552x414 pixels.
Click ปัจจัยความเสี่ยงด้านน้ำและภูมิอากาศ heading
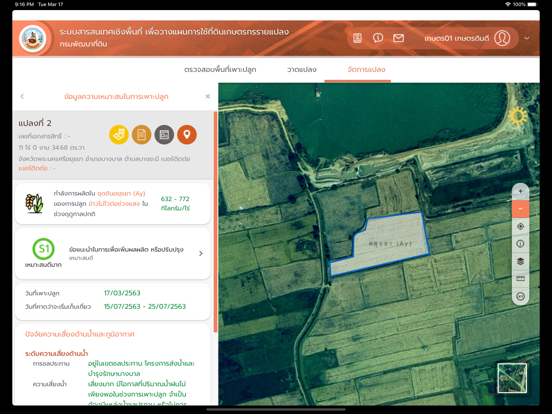point(80,334)
